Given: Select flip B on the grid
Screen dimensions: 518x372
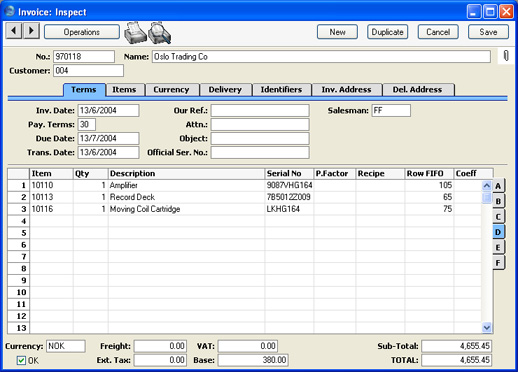Looking at the screenshot, I should [498, 201].
